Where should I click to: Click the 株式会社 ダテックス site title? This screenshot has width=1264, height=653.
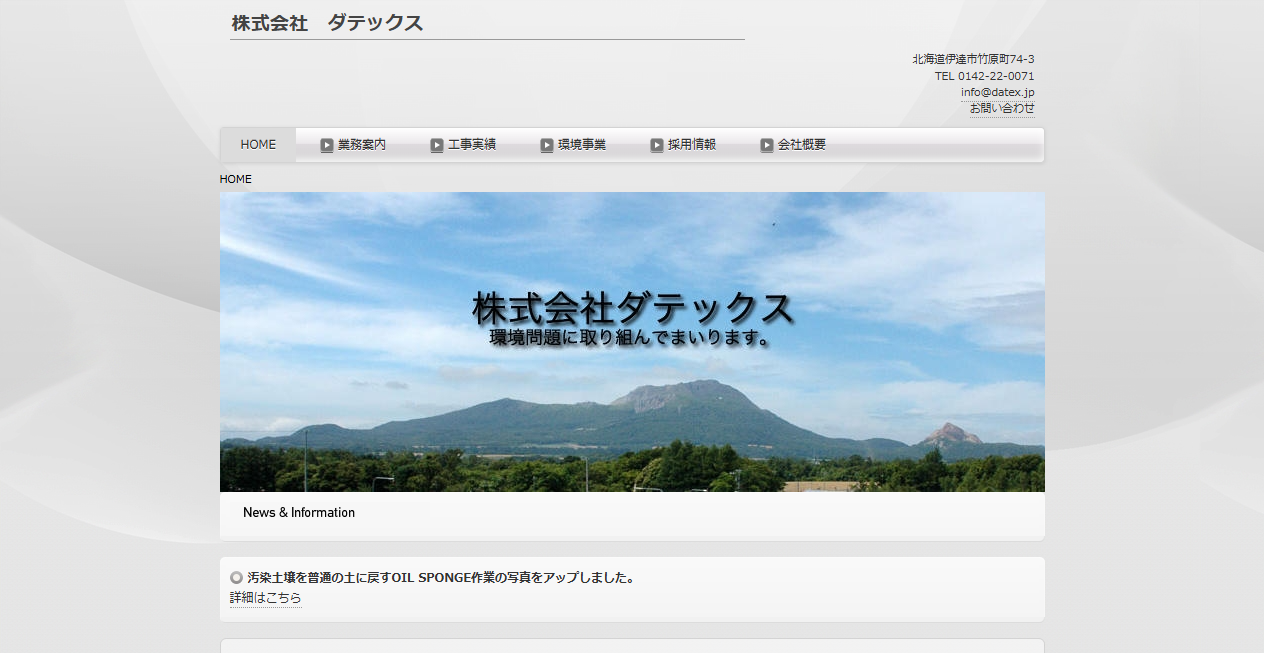point(325,21)
